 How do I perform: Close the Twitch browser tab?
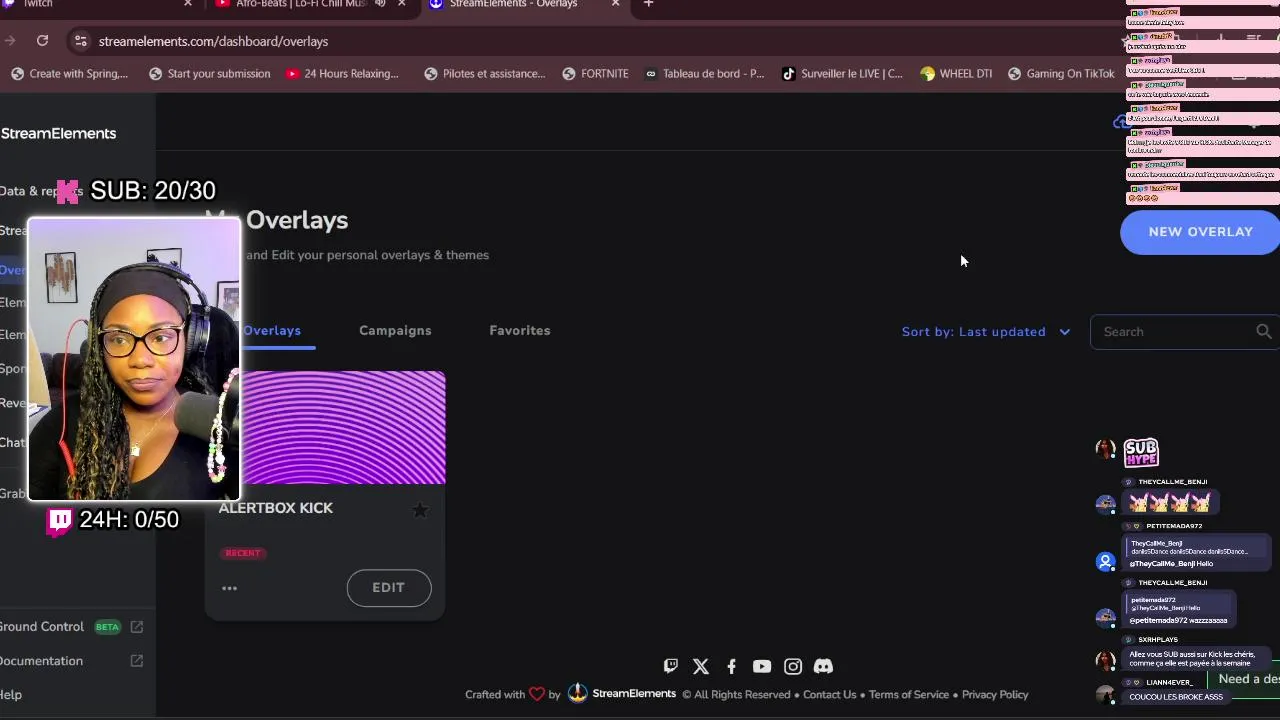(x=187, y=4)
